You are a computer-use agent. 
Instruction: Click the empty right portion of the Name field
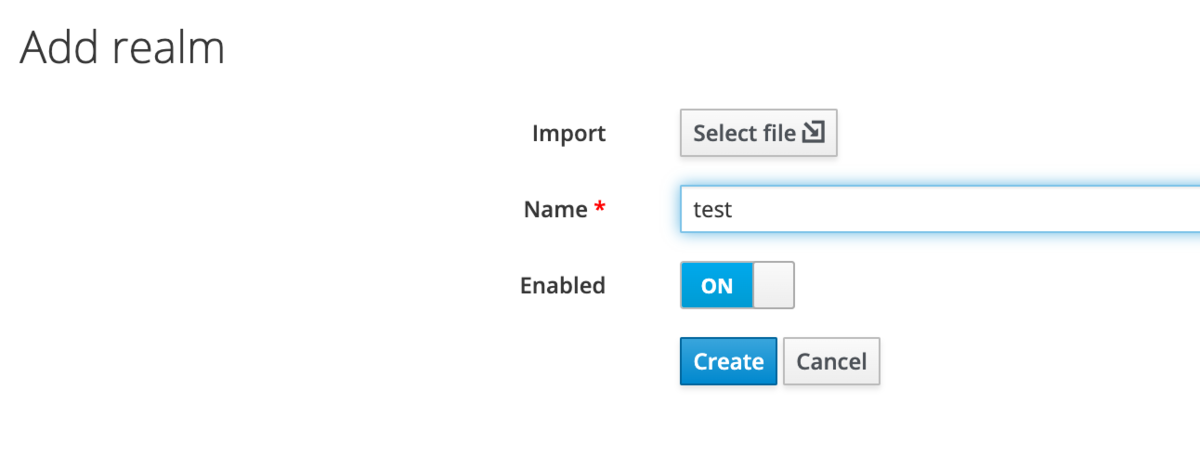tap(1050, 209)
